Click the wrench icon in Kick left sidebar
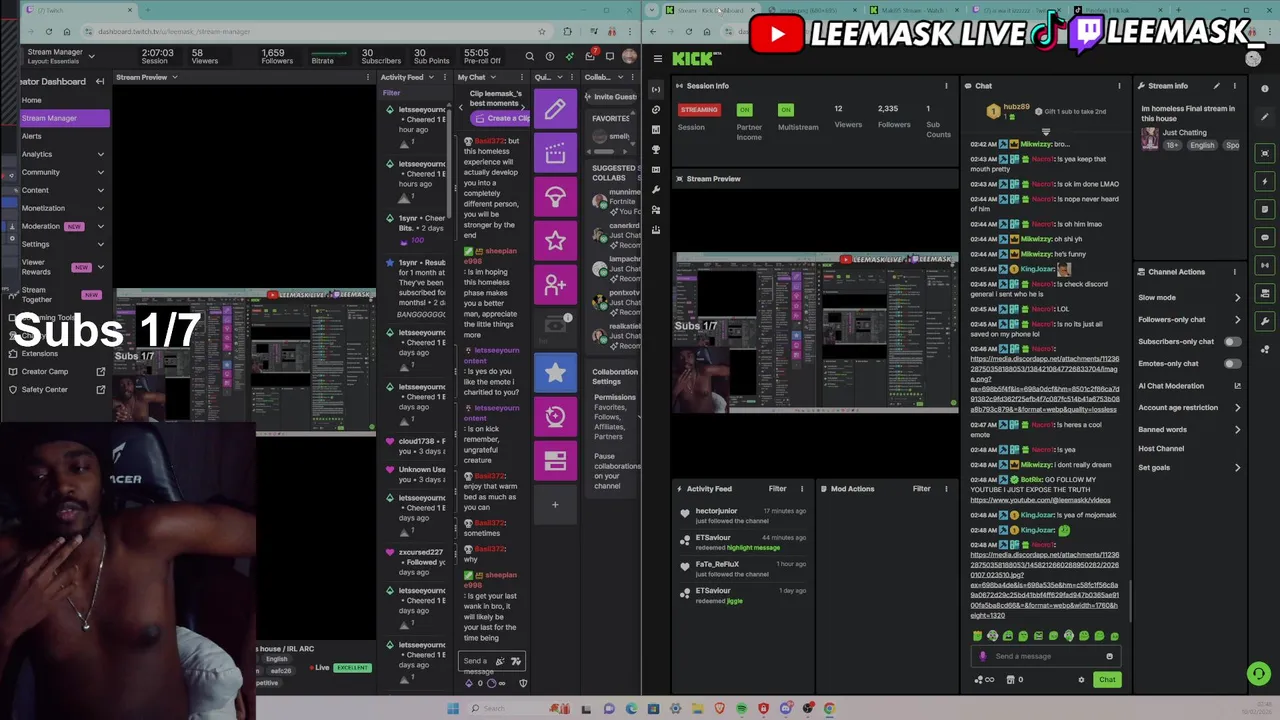The height and width of the screenshot is (720, 1280). click(656, 190)
